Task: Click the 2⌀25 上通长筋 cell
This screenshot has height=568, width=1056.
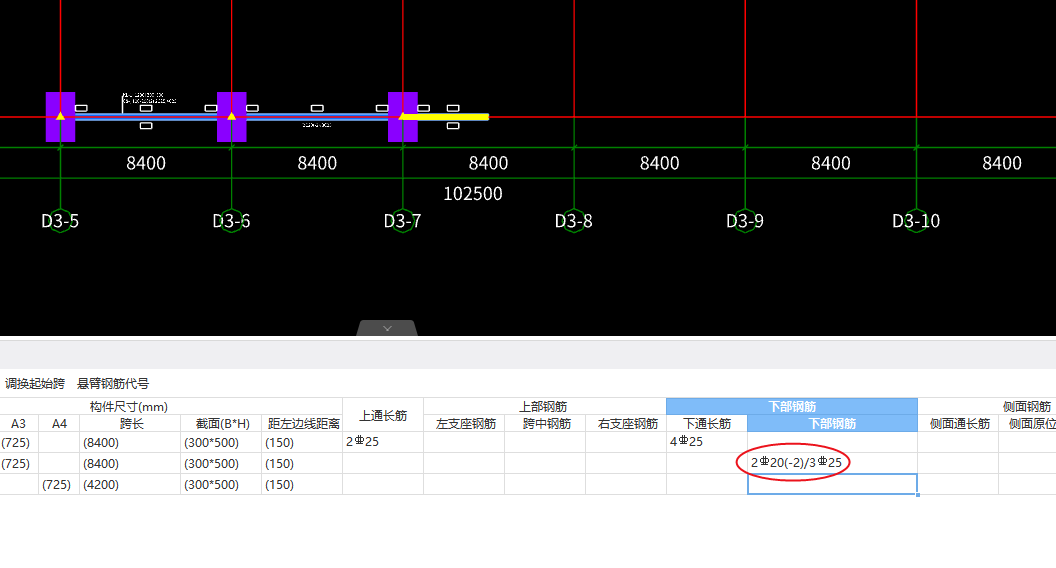Action: (383, 442)
